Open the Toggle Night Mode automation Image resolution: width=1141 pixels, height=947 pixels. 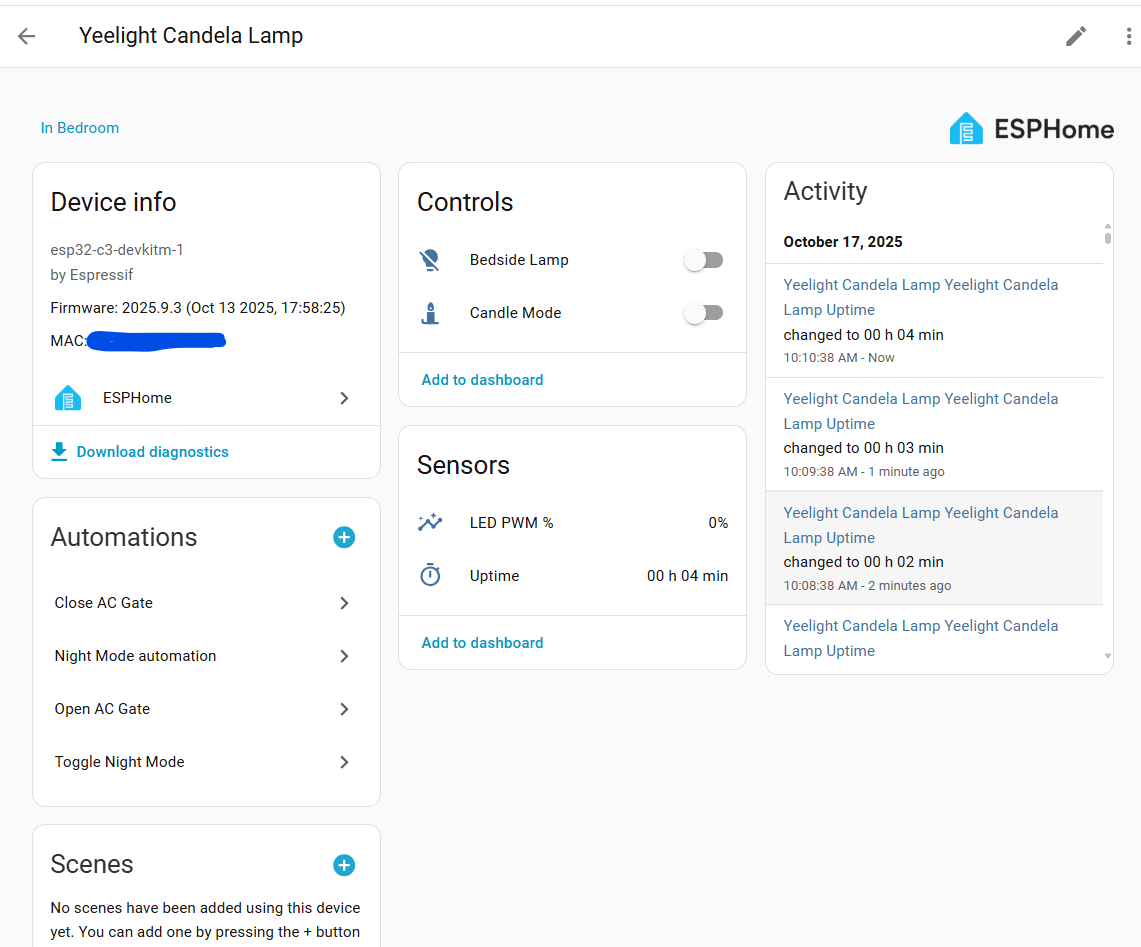pos(206,762)
